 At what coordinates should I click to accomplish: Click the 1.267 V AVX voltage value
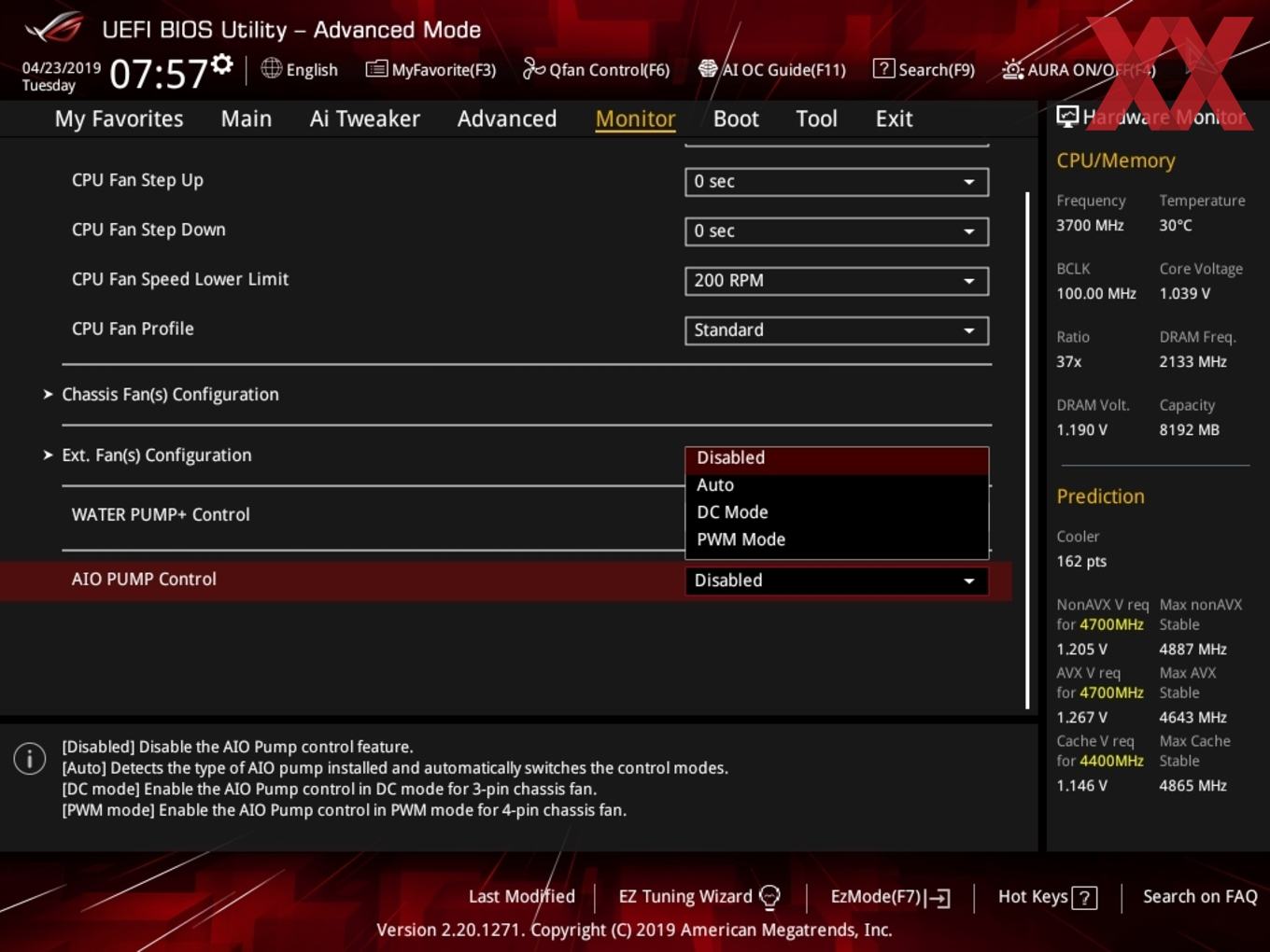pos(1081,717)
